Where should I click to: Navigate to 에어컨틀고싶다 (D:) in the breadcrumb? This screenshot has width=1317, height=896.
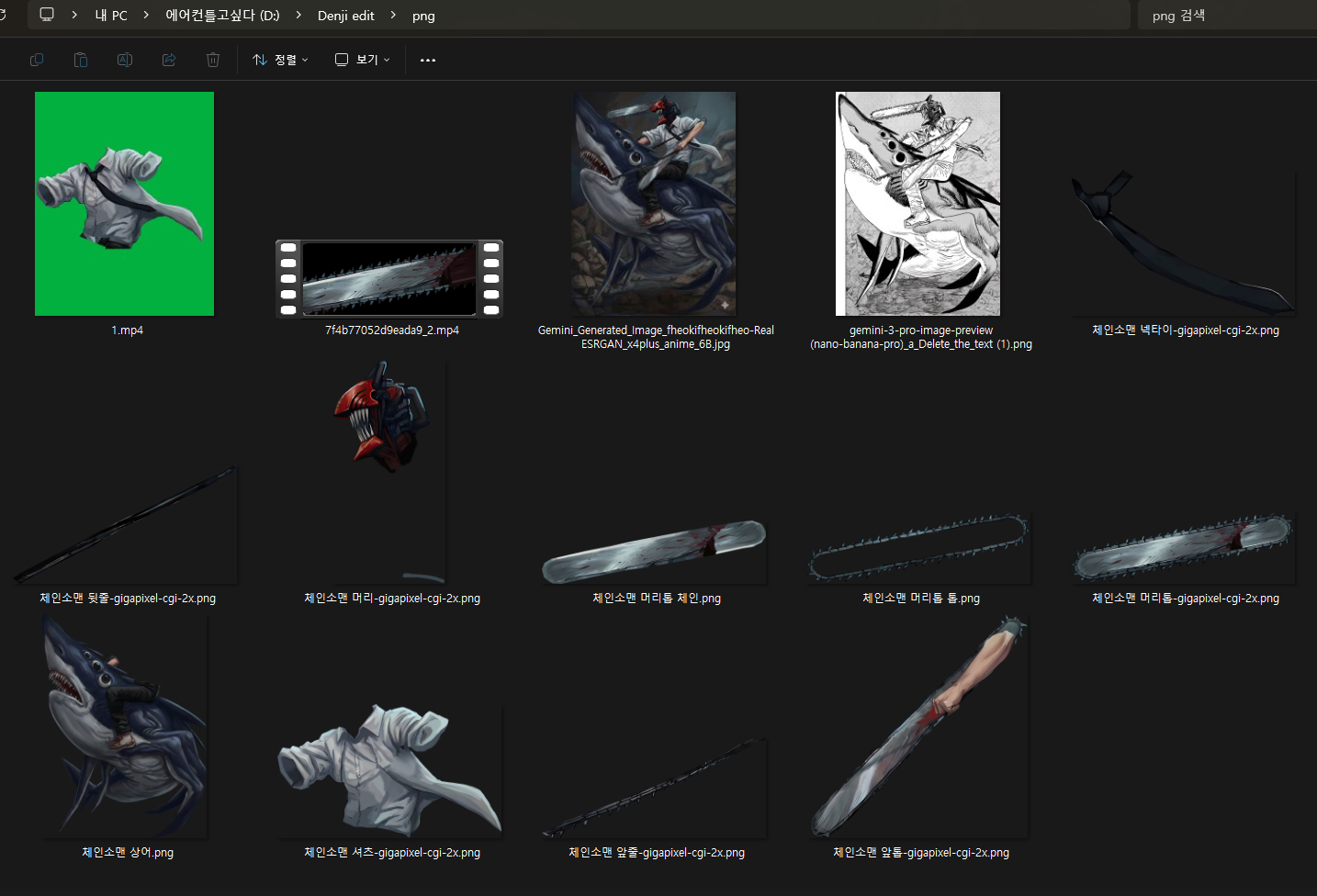(222, 16)
